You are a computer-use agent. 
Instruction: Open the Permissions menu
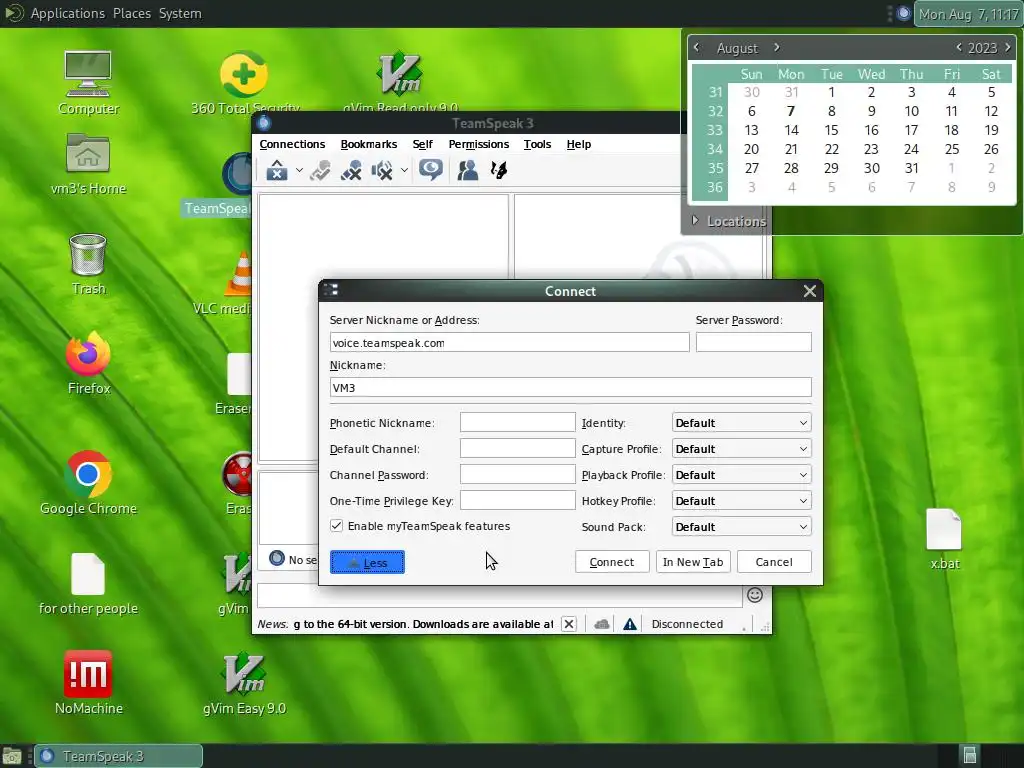(479, 144)
